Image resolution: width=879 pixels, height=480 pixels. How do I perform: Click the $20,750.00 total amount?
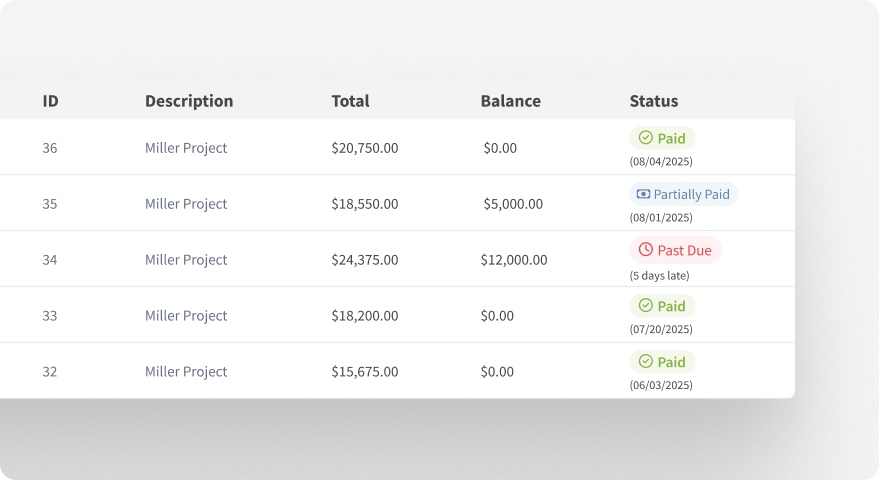pyautogui.click(x=365, y=148)
